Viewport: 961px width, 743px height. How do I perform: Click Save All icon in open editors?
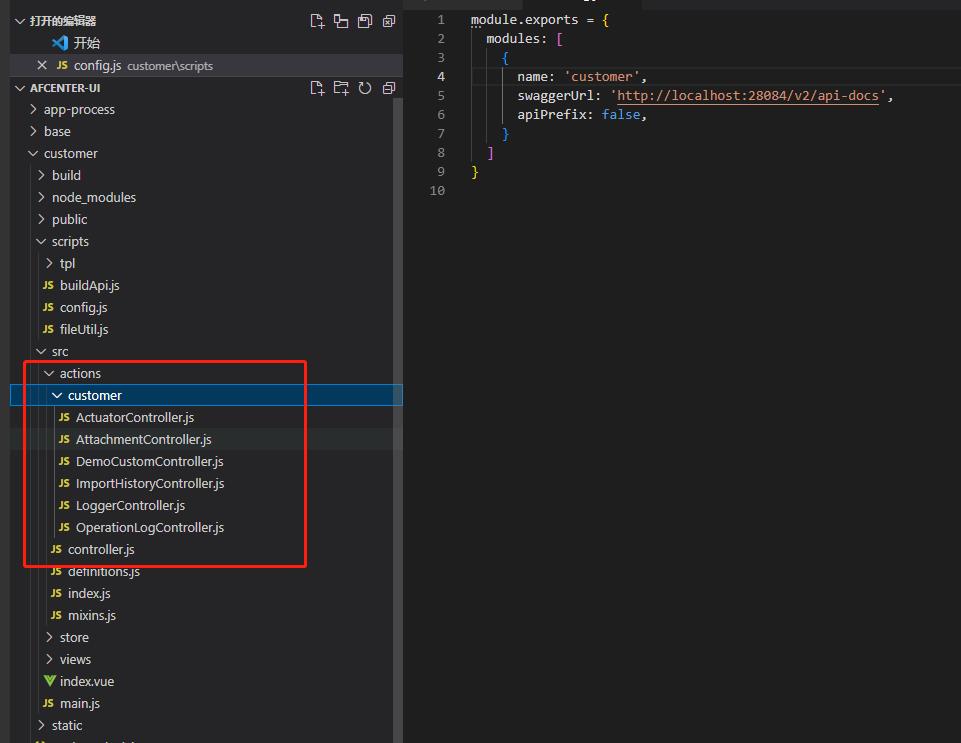pyautogui.click(x=365, y=21)
